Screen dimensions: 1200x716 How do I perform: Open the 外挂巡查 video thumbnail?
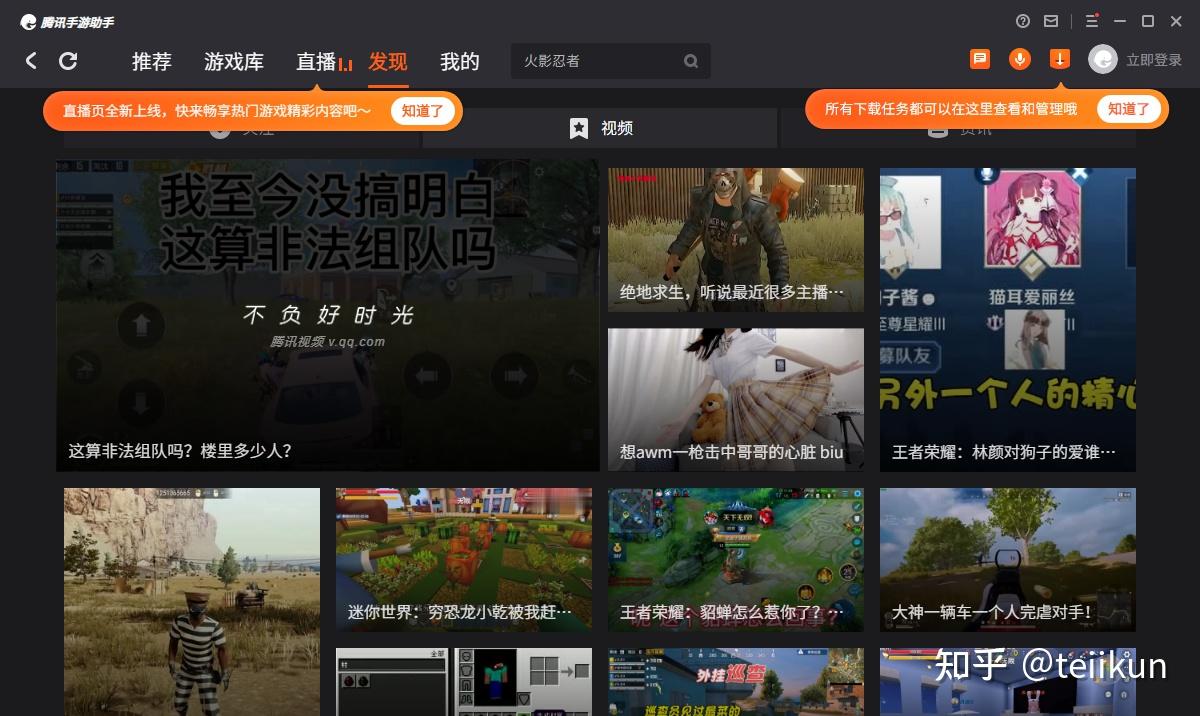[736, 682]
